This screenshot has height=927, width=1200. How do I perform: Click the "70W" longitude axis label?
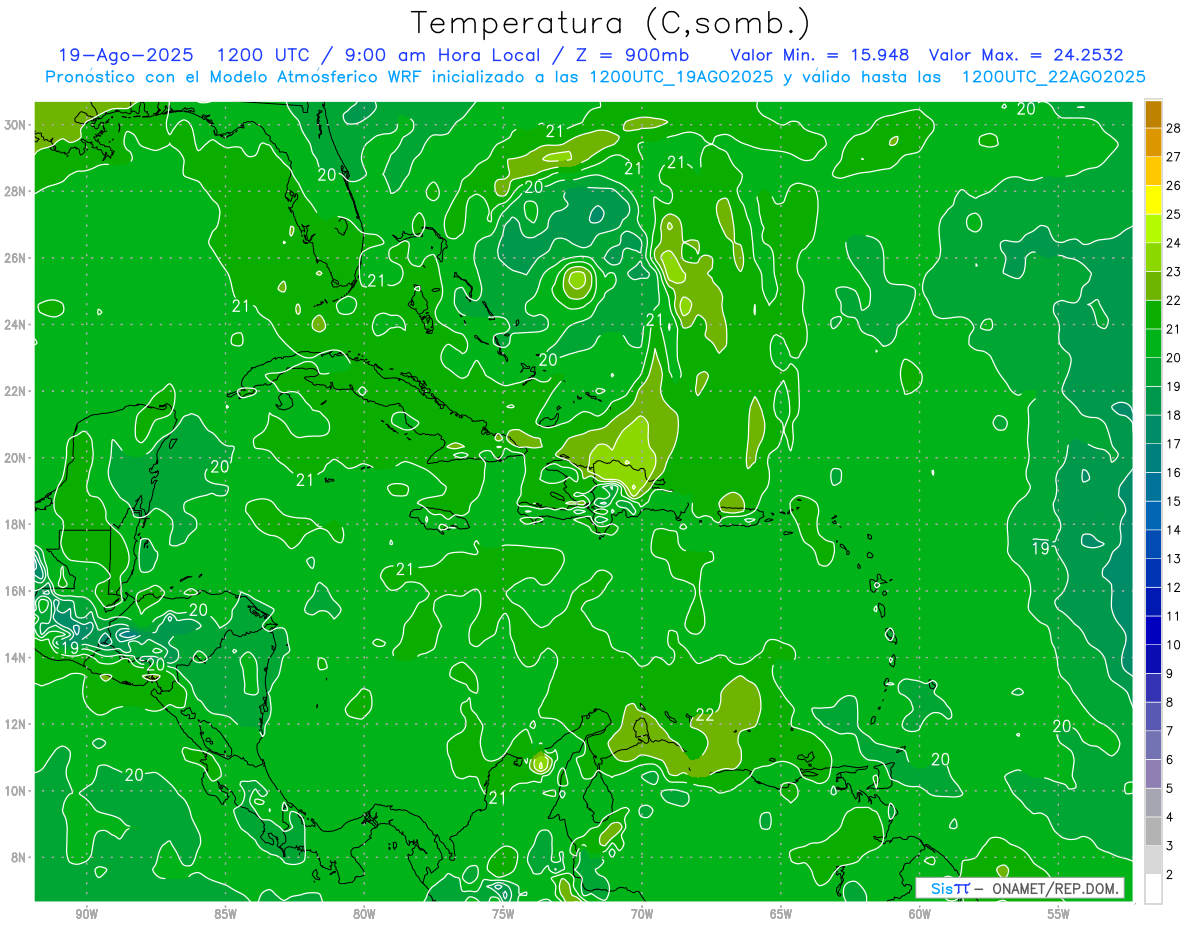pyautogui.click(x=642, y=915)
